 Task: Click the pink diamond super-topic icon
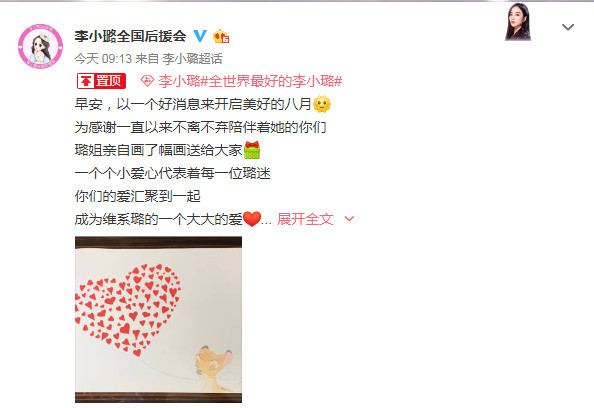[x=147, y=81]
